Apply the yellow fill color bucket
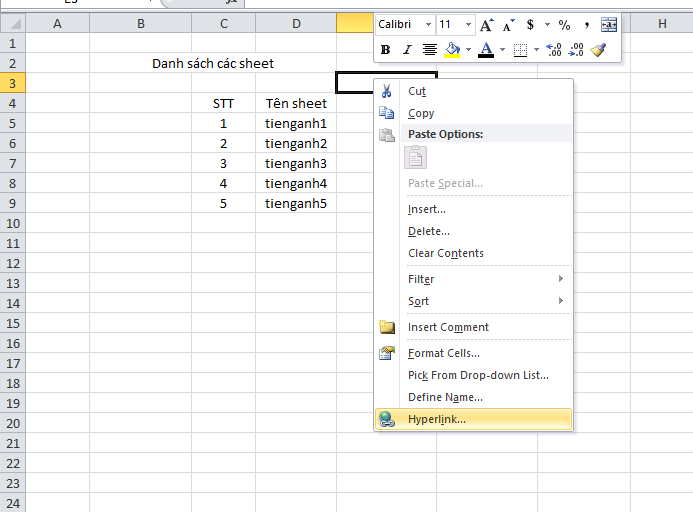693x512 pixels. (x=452, y=50)
